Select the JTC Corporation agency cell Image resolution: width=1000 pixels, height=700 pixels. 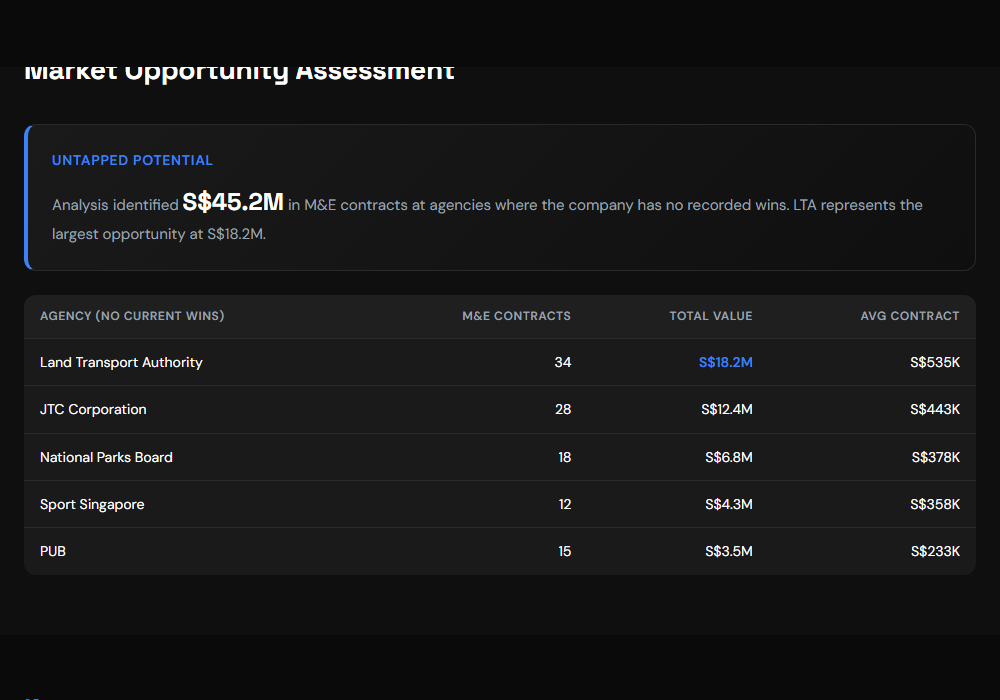coord(93,409)
